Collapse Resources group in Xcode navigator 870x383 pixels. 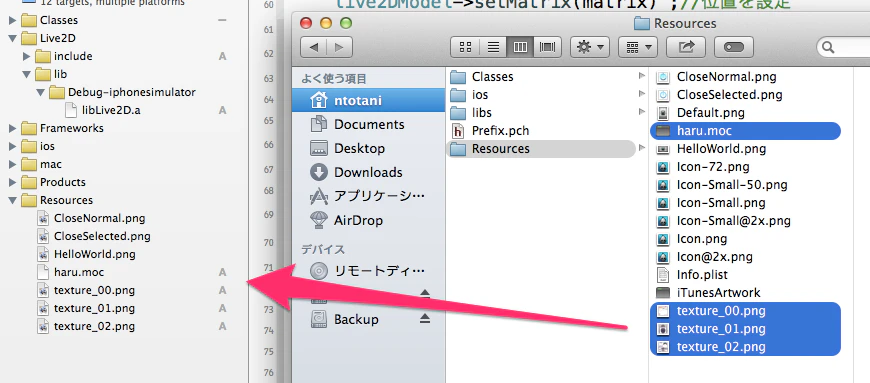point(12,200)
